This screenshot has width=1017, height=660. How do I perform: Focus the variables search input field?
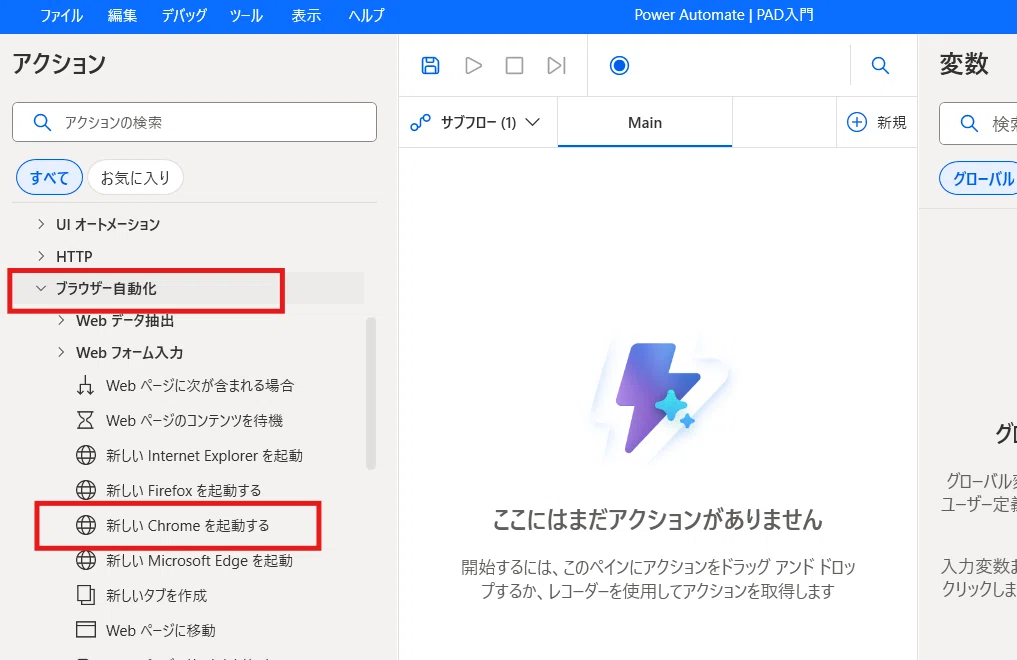click(x=978, y=123)
